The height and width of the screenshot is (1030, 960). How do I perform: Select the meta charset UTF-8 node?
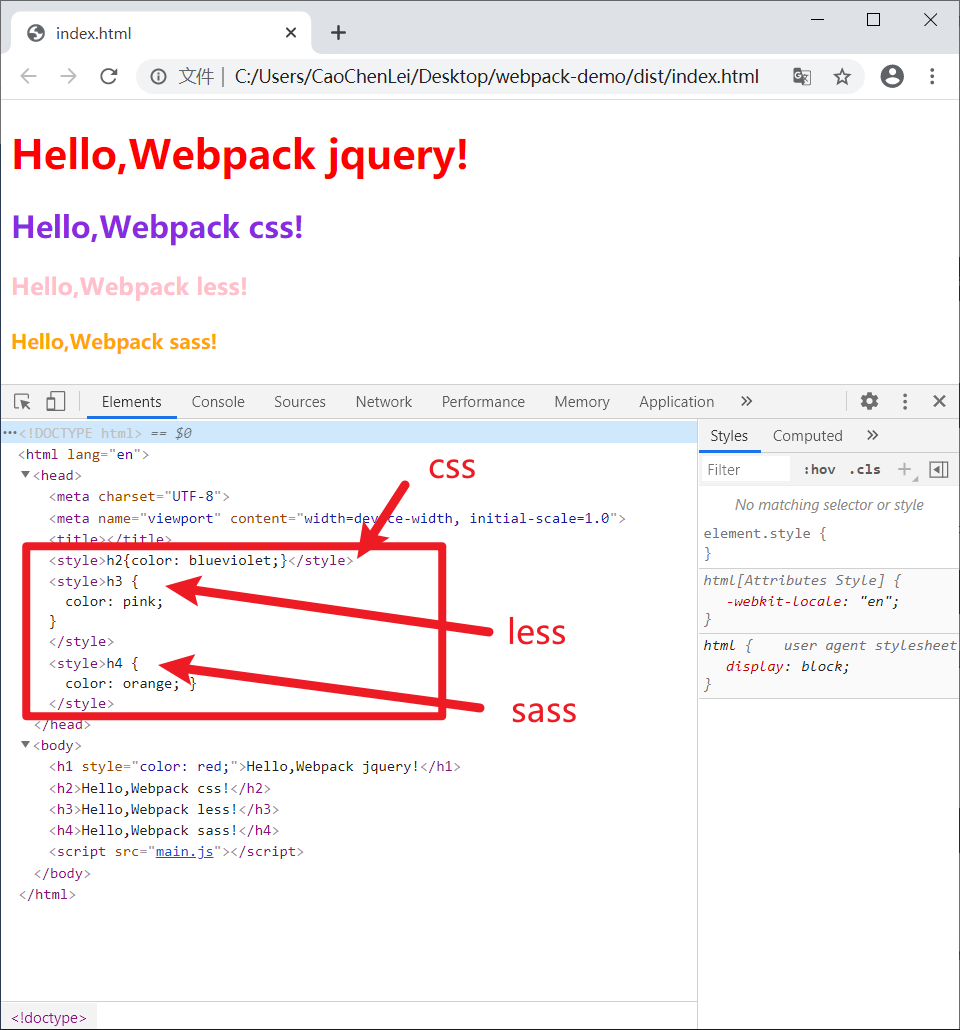[139, 497]
